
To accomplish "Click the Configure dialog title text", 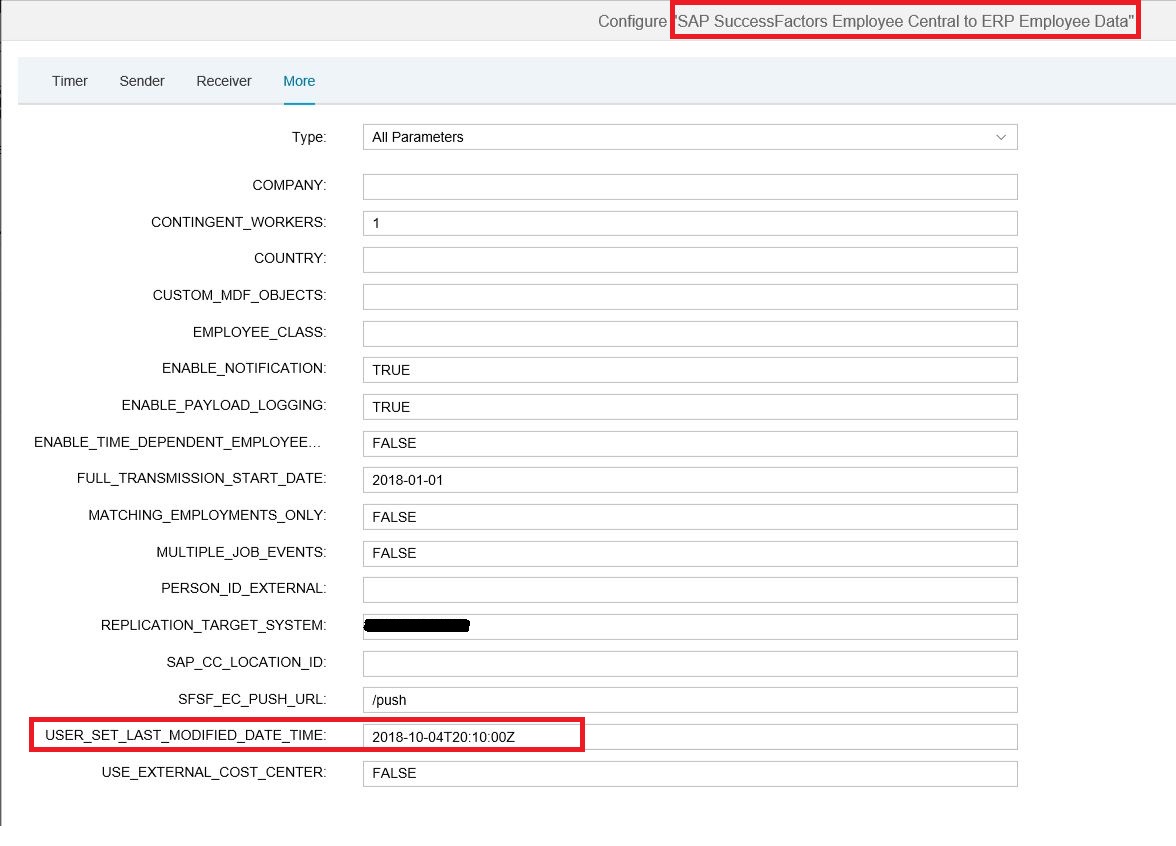I will (866, 21).
